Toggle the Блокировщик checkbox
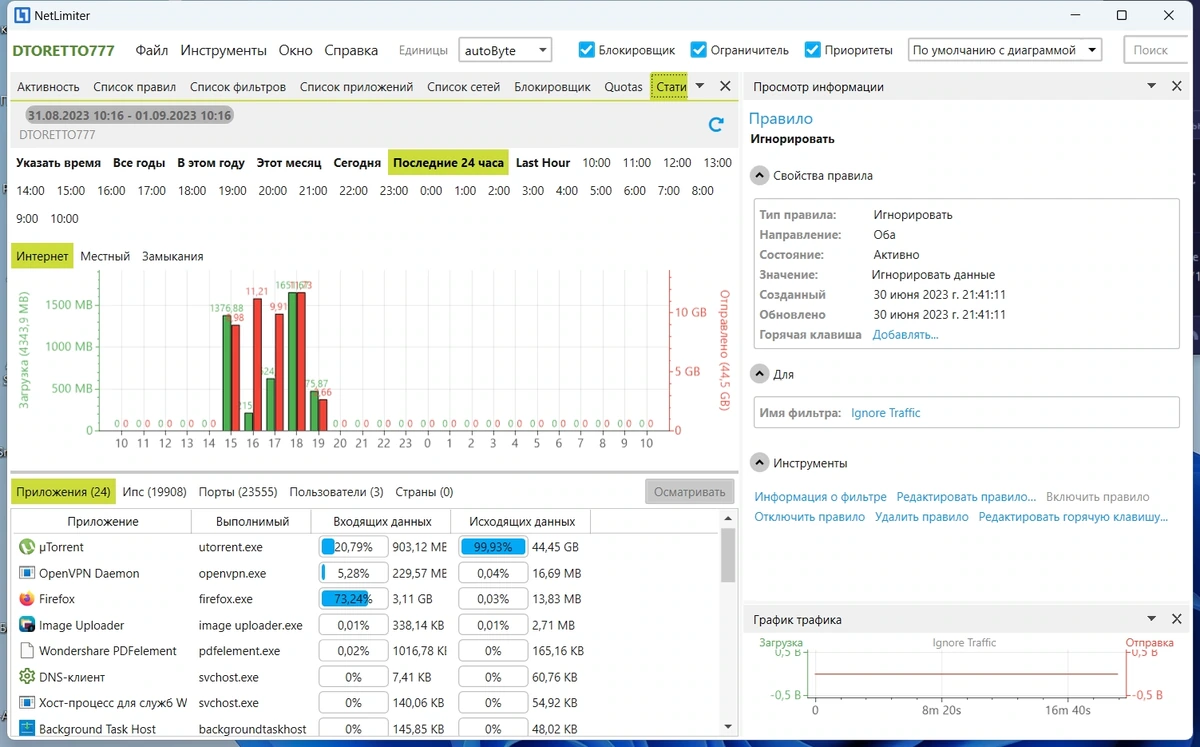The height and width of the screenshot is (747, 1200). click(587, 50)
